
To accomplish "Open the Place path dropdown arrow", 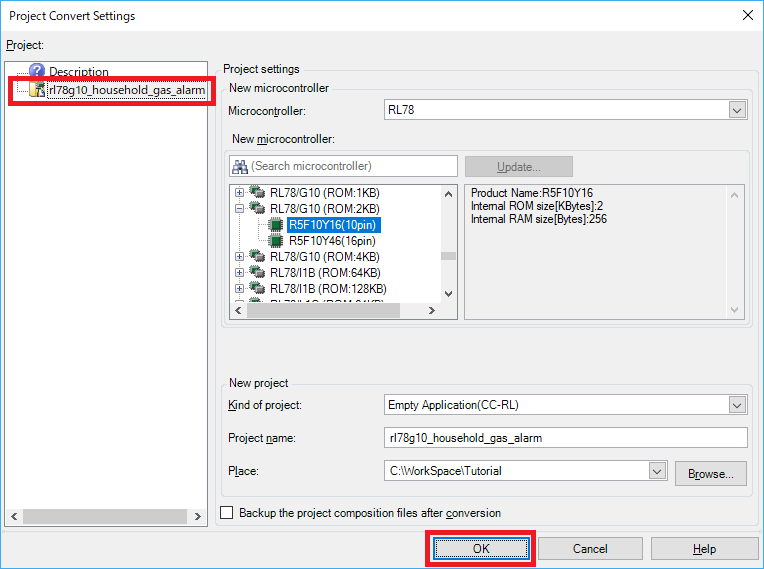I will click(657, 471).
